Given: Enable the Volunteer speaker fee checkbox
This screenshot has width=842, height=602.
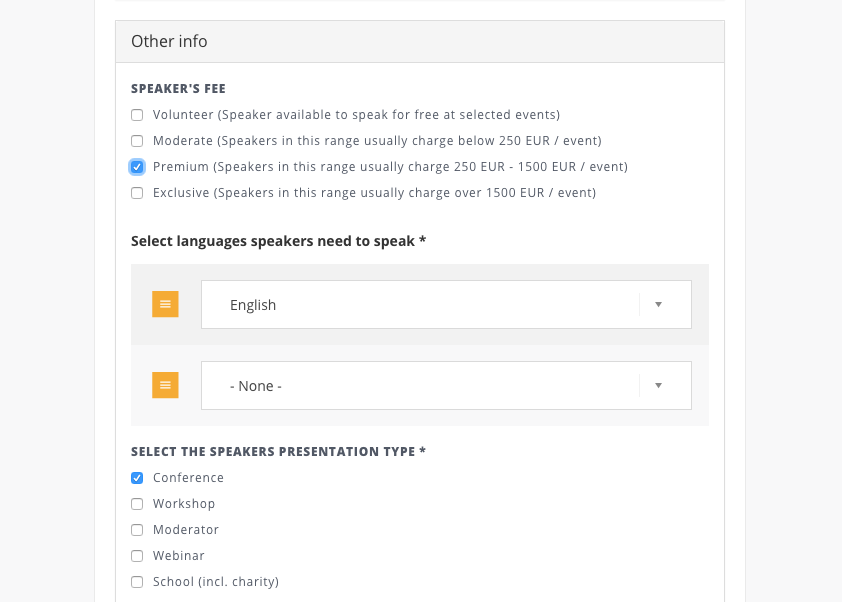Looking at the screenshot, I should [137, 115].
